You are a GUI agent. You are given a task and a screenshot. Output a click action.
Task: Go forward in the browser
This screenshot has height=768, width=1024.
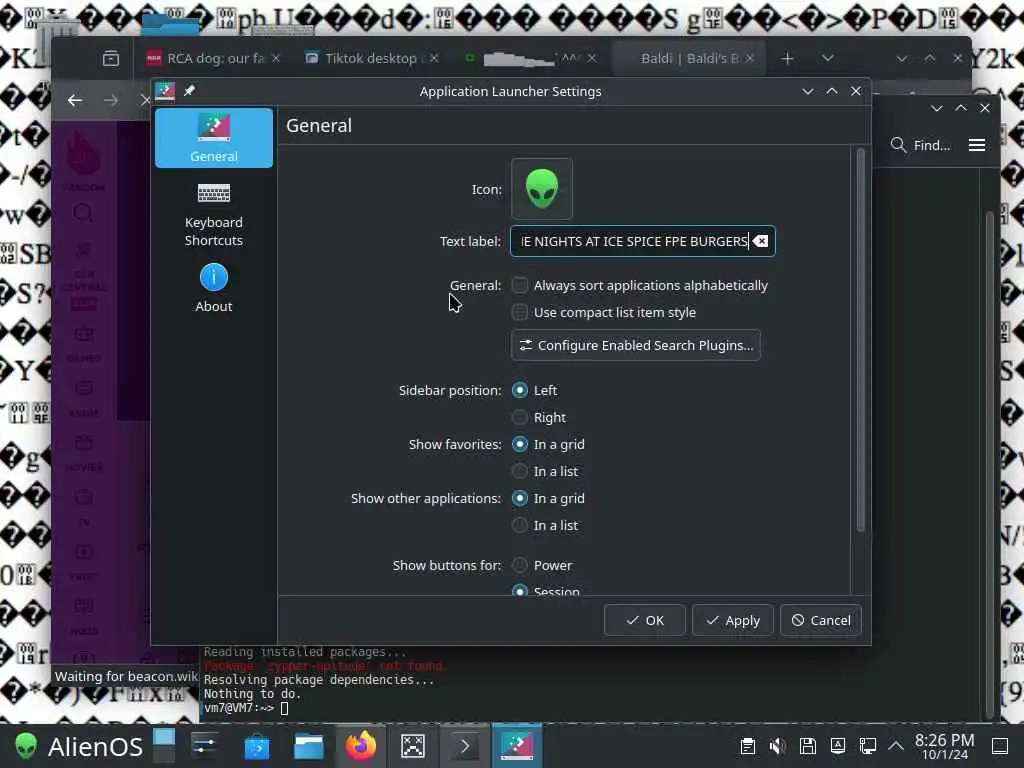pyautogui.click(x=111, y=100)
